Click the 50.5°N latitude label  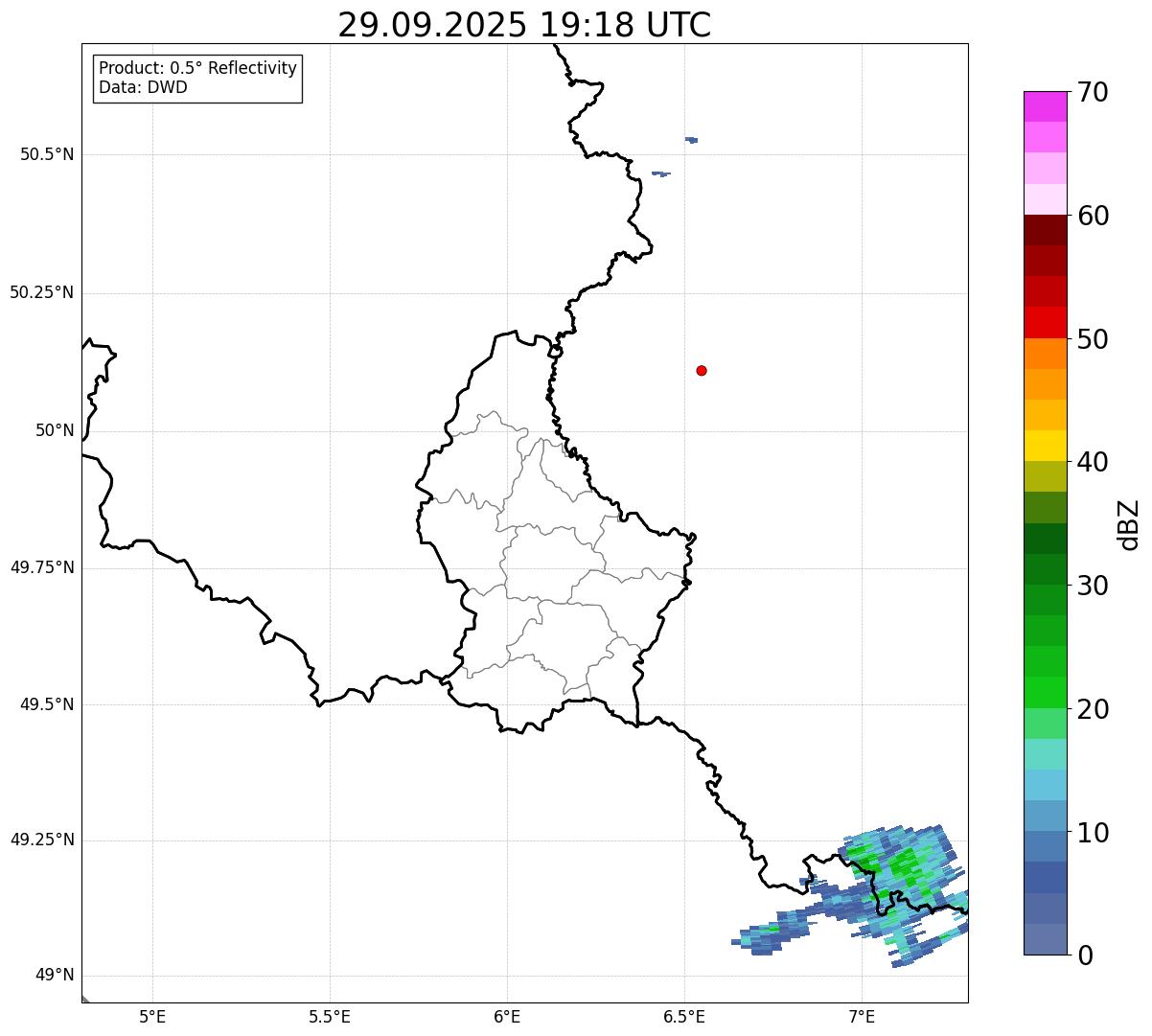coord(47,154)
